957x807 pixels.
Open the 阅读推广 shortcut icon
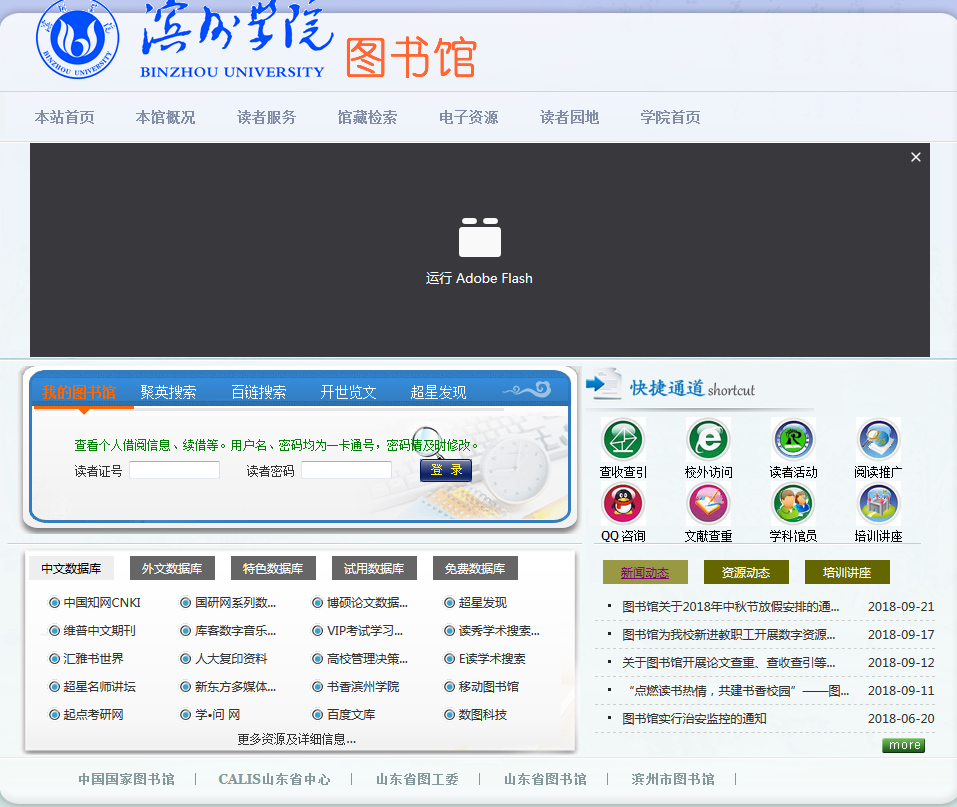(878, 441)
